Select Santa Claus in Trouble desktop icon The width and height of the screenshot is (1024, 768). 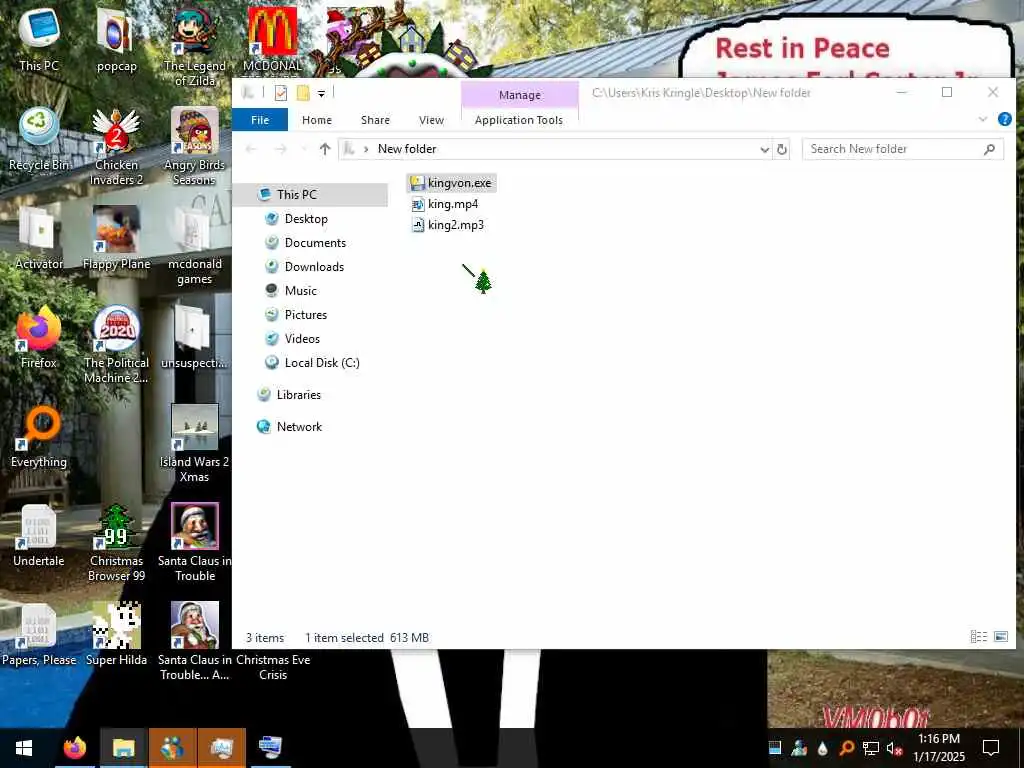pos(195,543)
